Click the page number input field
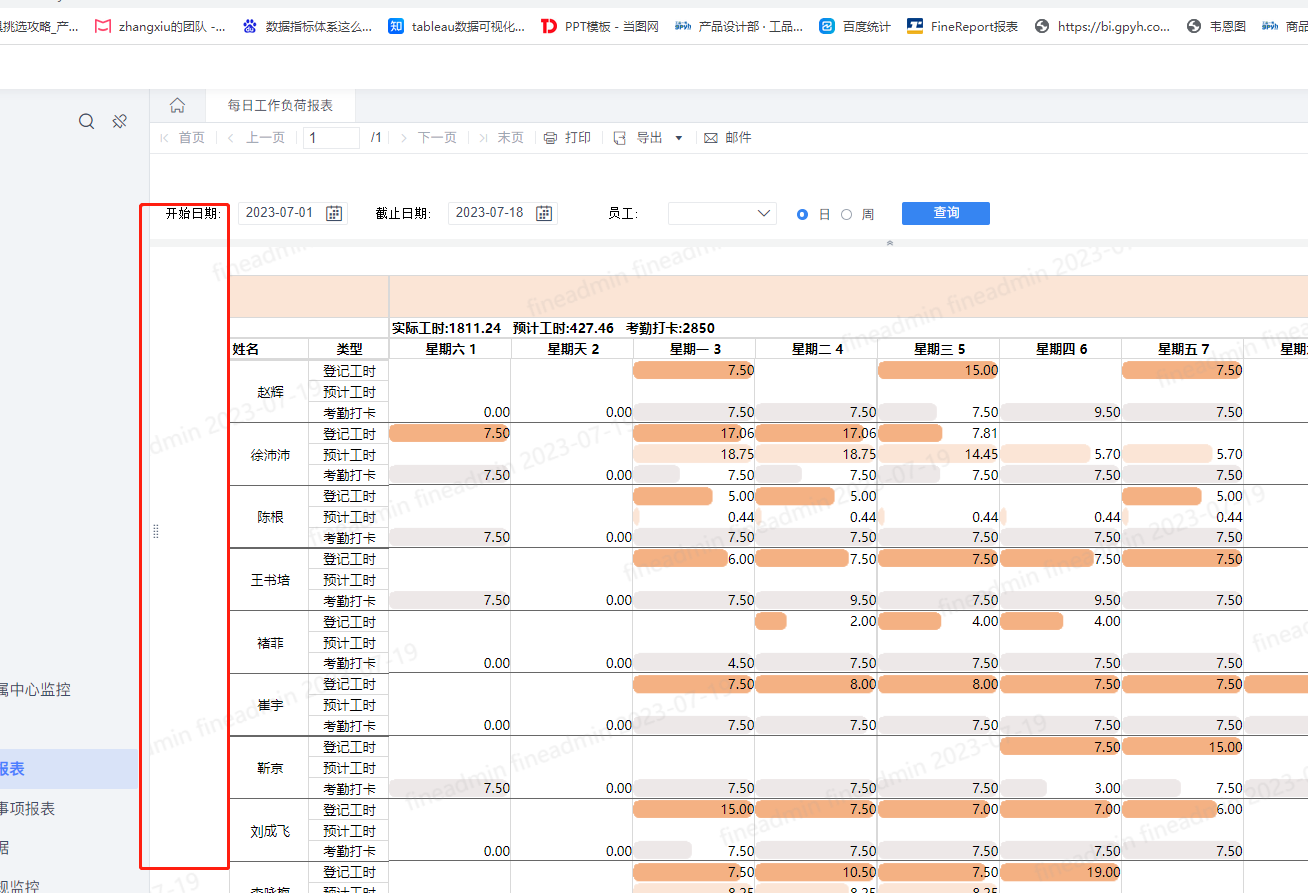 (x=332, y=138)
